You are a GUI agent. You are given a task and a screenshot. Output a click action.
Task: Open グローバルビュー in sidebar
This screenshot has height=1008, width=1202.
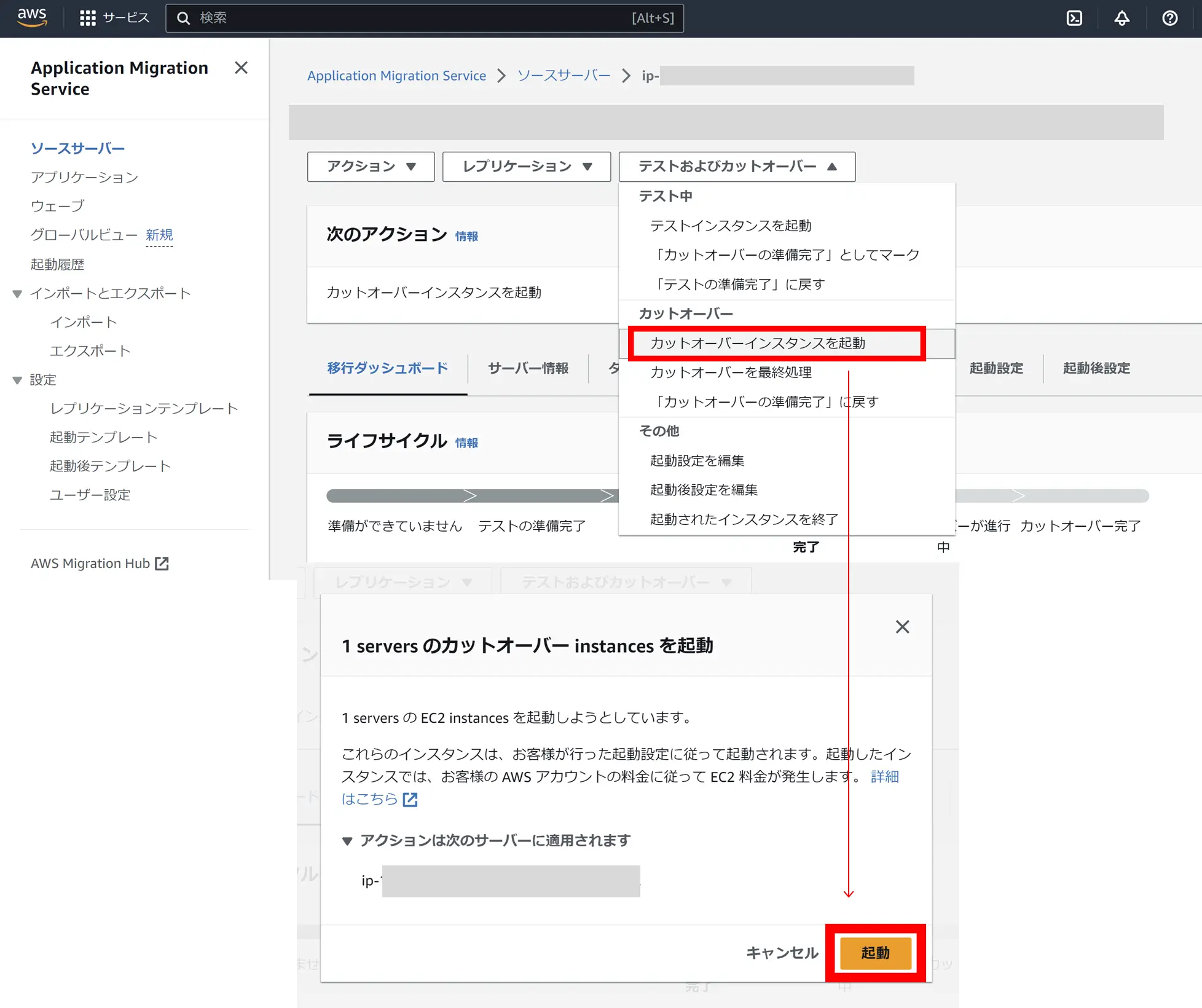pyautogui.click(x=84, y=235)
